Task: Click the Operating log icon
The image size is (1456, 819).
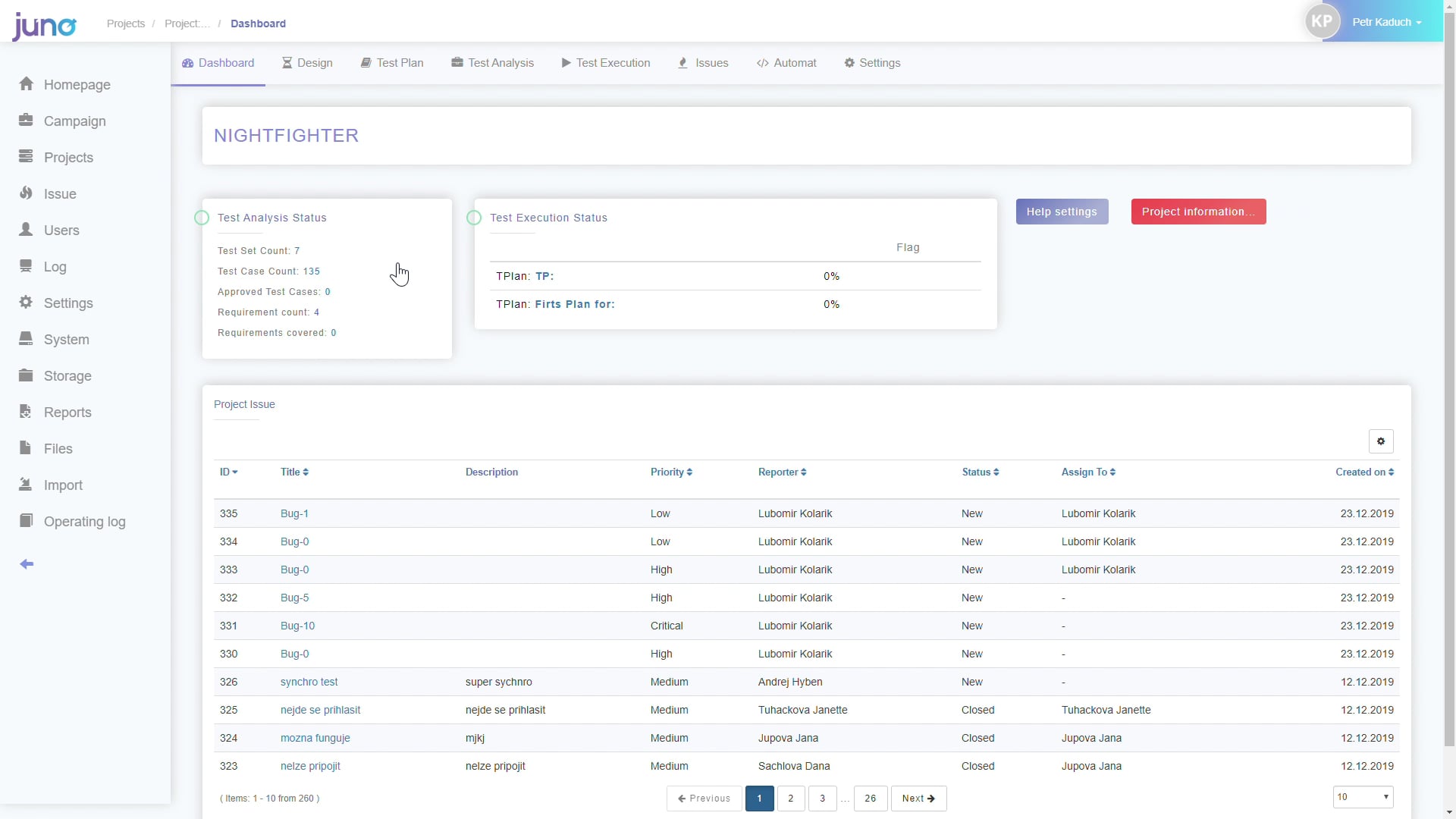Action: 27,521
